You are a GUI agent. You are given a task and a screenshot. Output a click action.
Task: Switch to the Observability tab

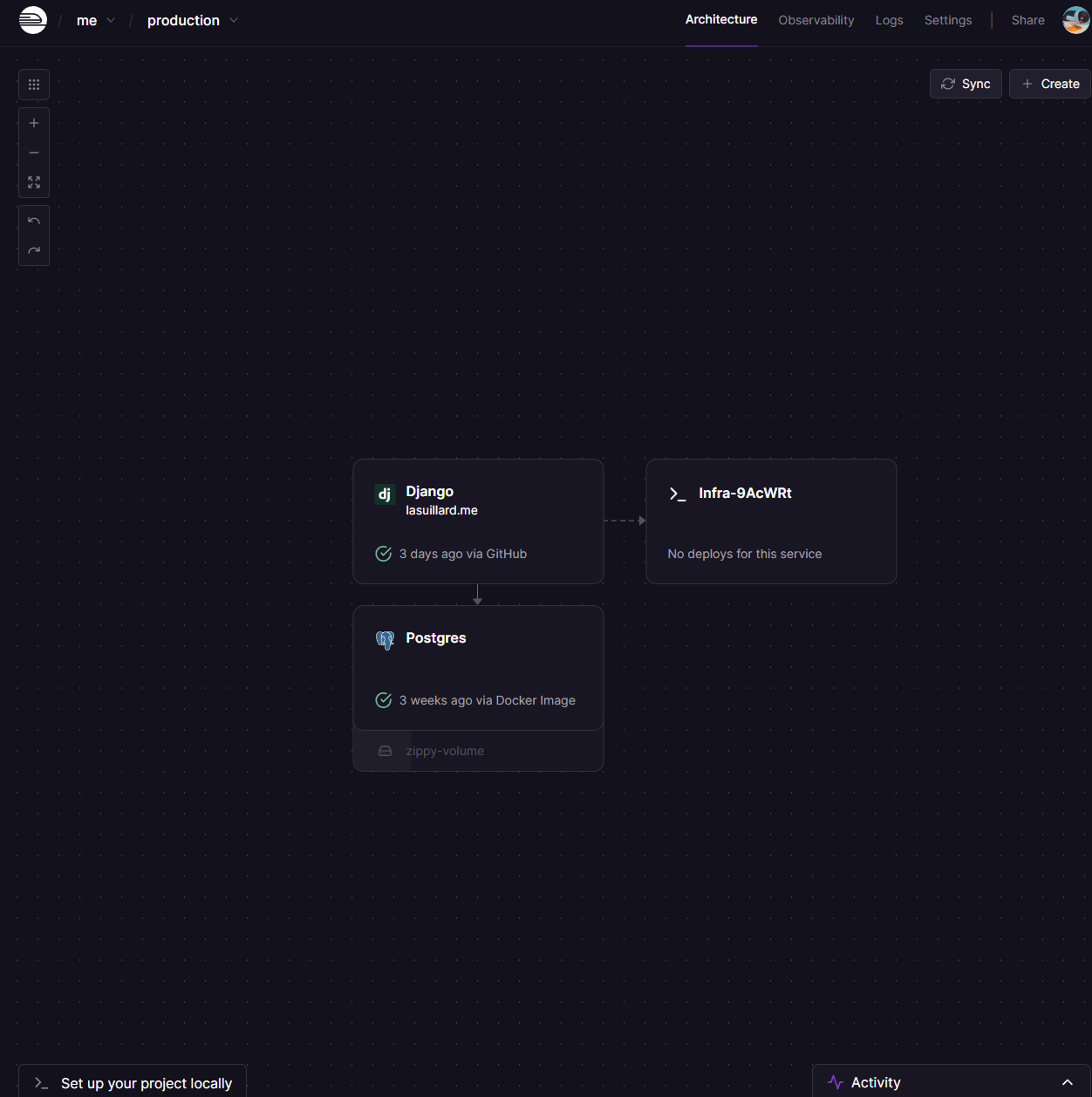(816, 20)
